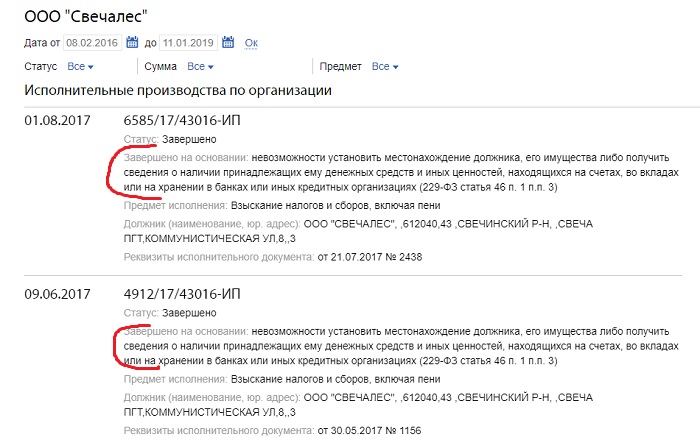Click debtor address text in case 6585/17
Image resolution: width=700 pixels, height=440 pixels.
click(x=358, y=231)
